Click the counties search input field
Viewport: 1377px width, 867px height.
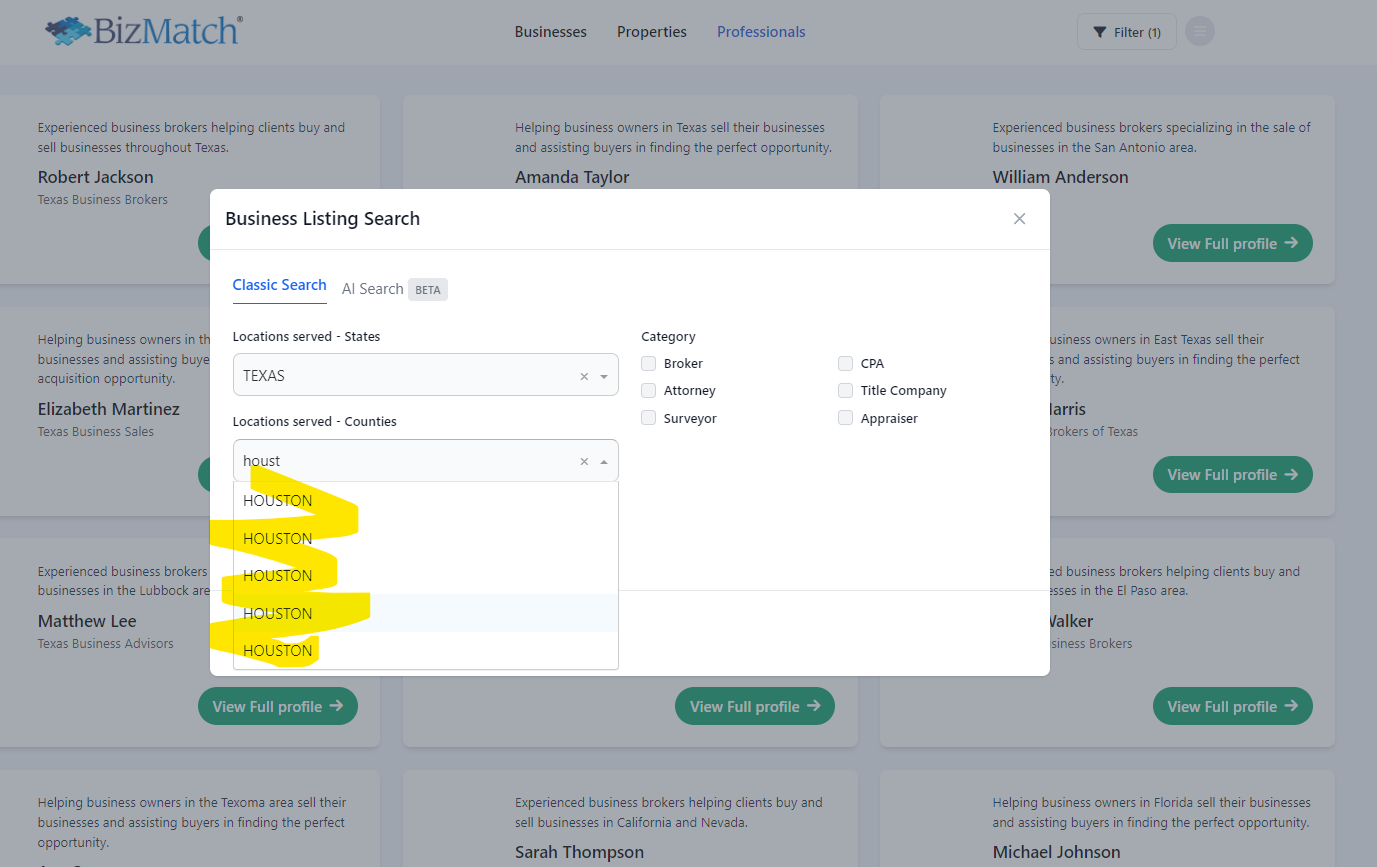400,461
